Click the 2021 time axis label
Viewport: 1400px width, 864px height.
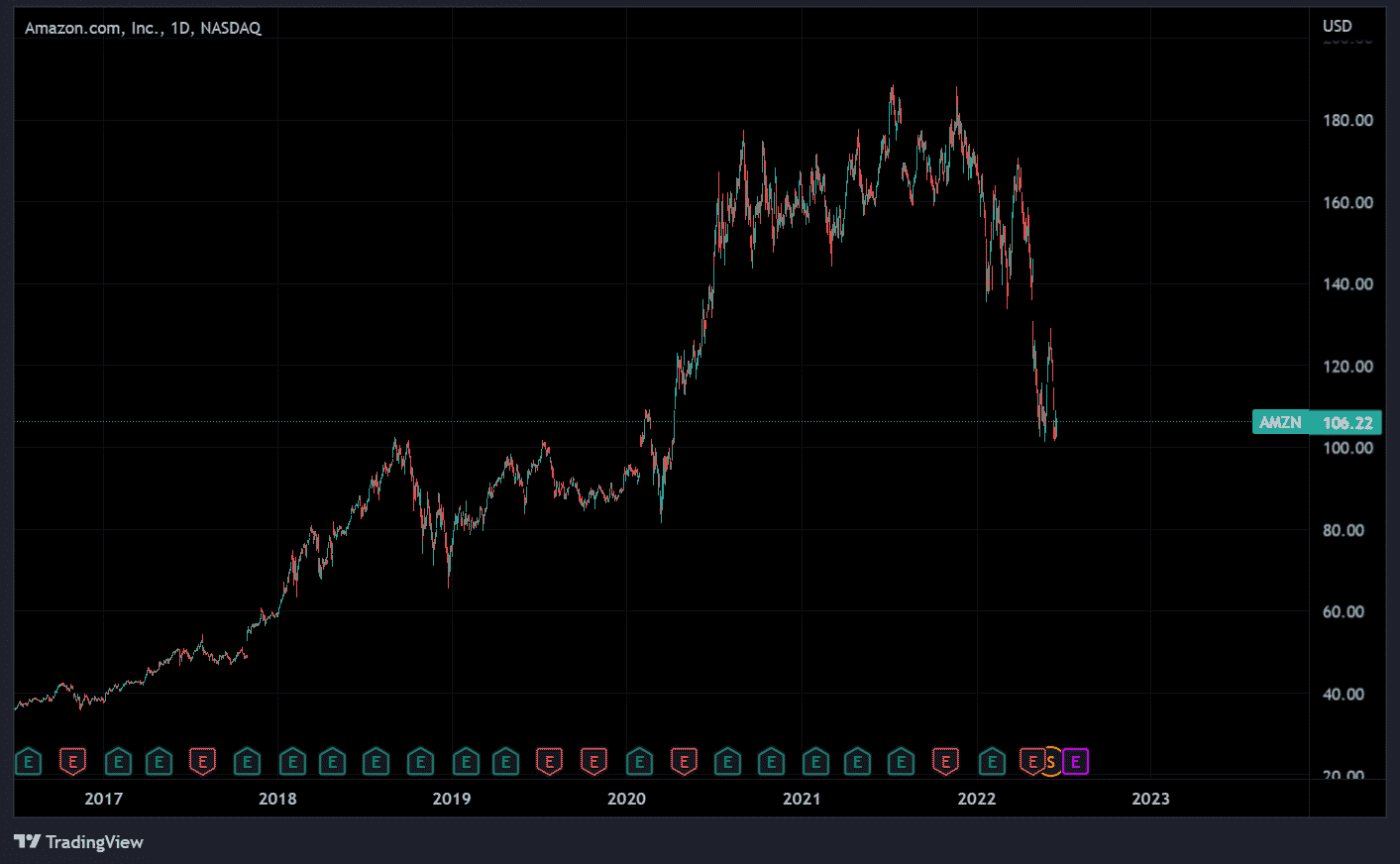click(x=802, y=799)
